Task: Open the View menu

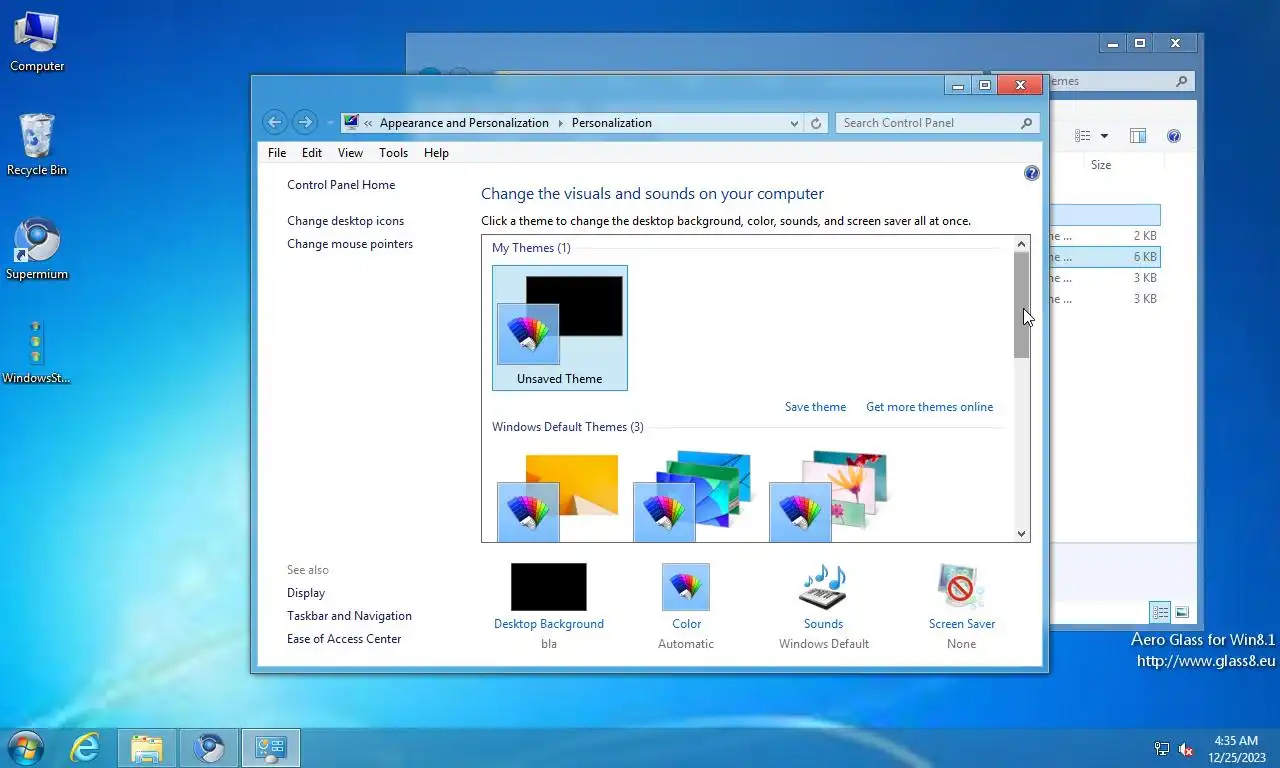Action: tap(350, 153)
